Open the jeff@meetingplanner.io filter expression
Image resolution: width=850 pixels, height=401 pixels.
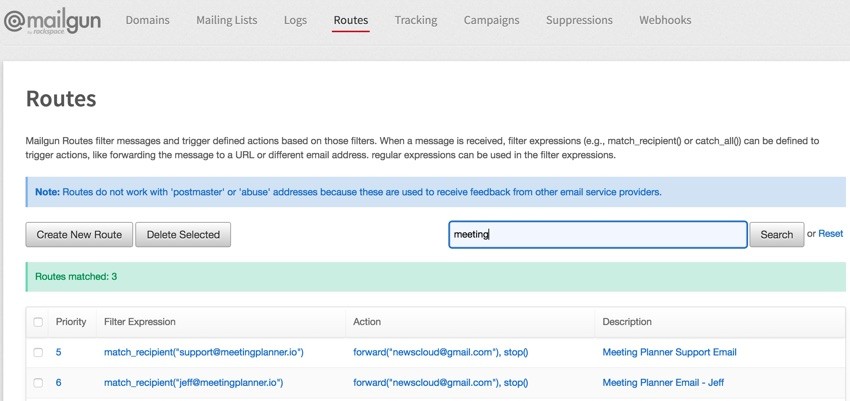pos(194,383)
